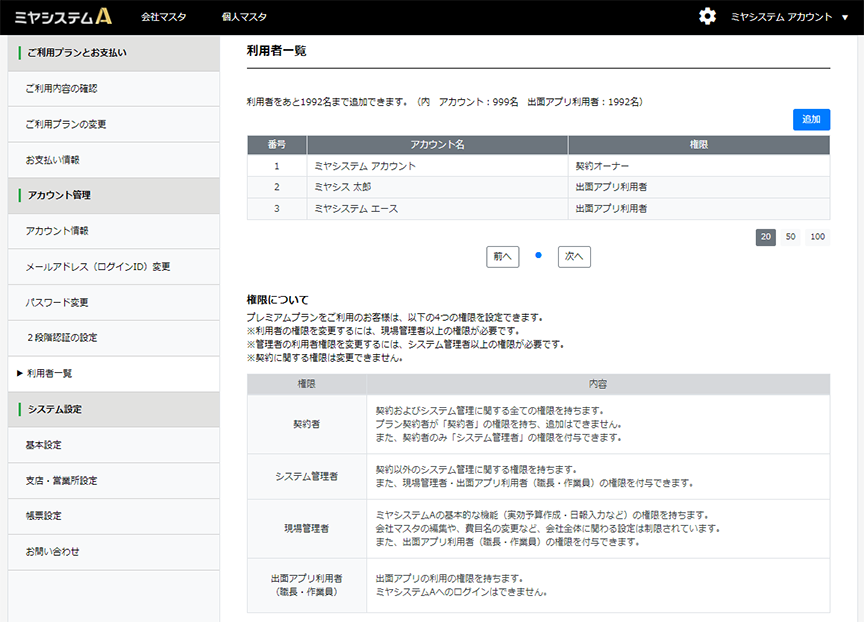The image size is (864, 622).
Task: Click the 内容 column header
Action: pos(598,384)
